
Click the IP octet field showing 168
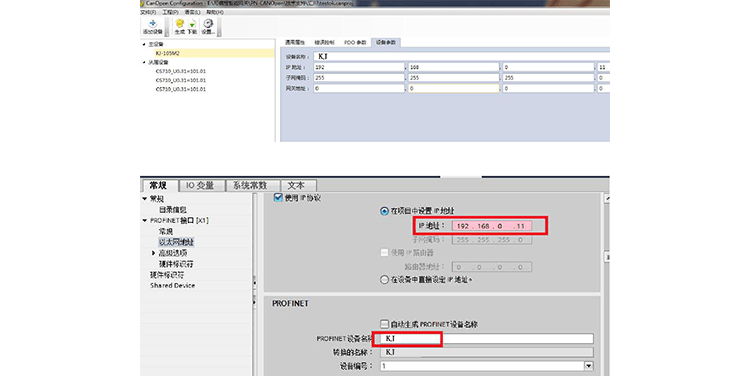coord(453,67)
